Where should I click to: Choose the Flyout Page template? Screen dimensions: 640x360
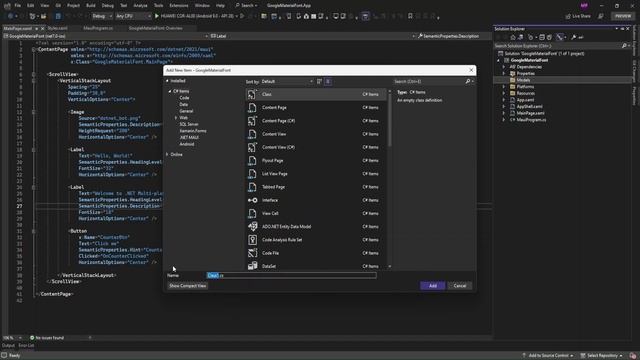point(316,160)
